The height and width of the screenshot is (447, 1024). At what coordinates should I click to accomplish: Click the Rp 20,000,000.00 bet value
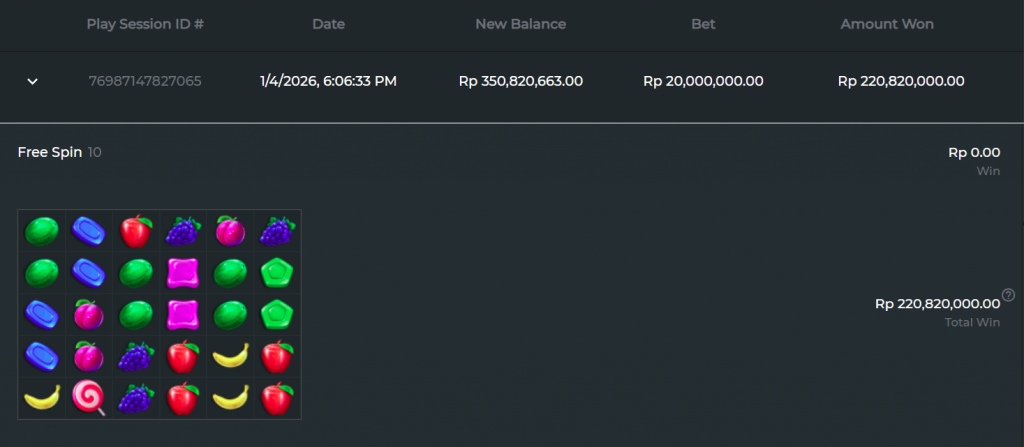(x=703, y=81)
